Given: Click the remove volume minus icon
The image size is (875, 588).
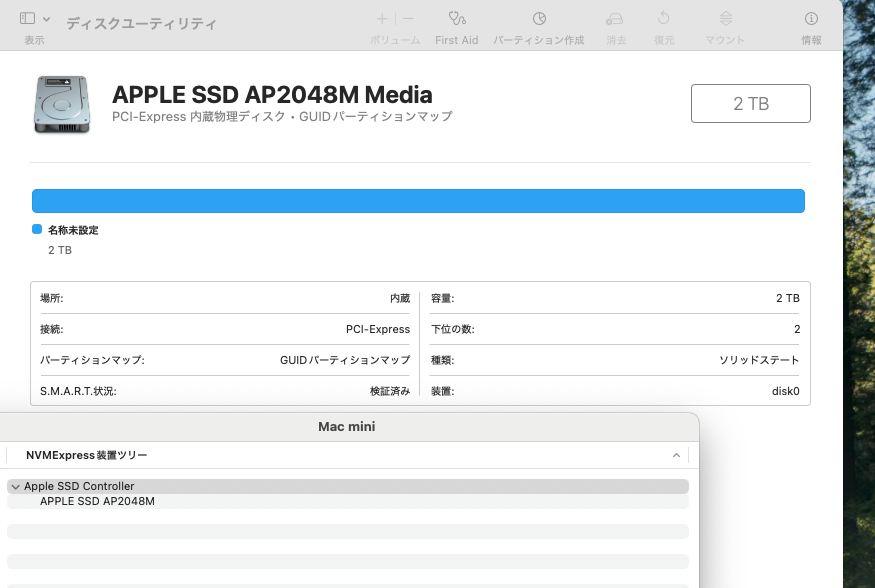Looking at the screenshot, I should click(x=408, y=19).
